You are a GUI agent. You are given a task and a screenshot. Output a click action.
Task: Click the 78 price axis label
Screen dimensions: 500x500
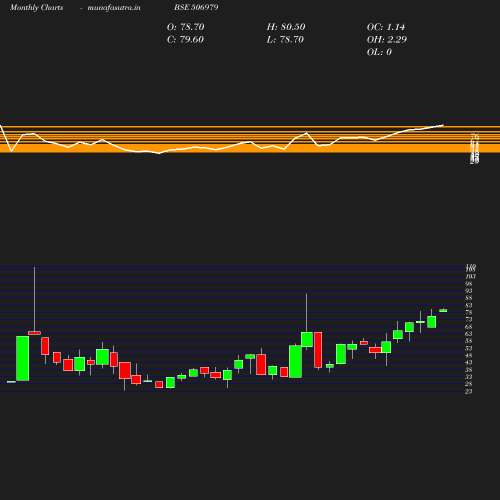click(469, 312)
